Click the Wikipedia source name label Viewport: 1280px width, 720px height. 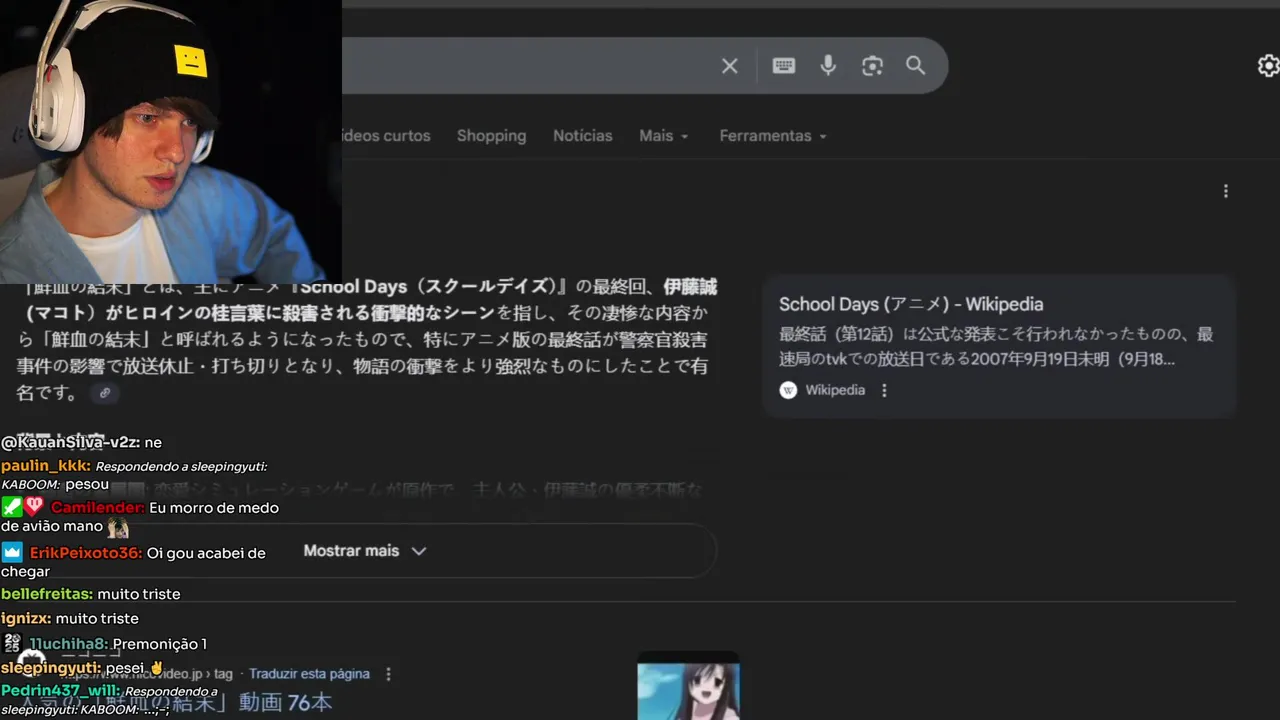tap(835, 390)
